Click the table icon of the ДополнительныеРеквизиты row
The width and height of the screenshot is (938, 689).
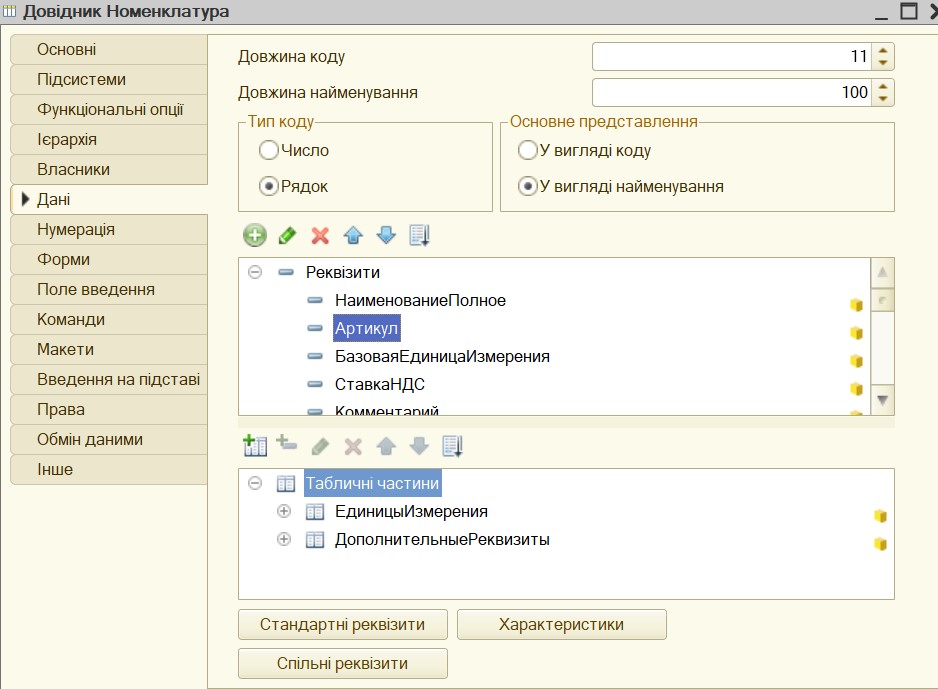(x=315, y=540)
